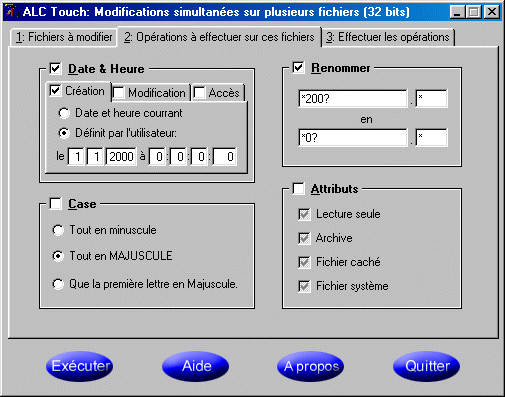This screenshot has width=505, height=397.
Task: Toggle the Fichier caché checkbox
Action: coord(304,262)
